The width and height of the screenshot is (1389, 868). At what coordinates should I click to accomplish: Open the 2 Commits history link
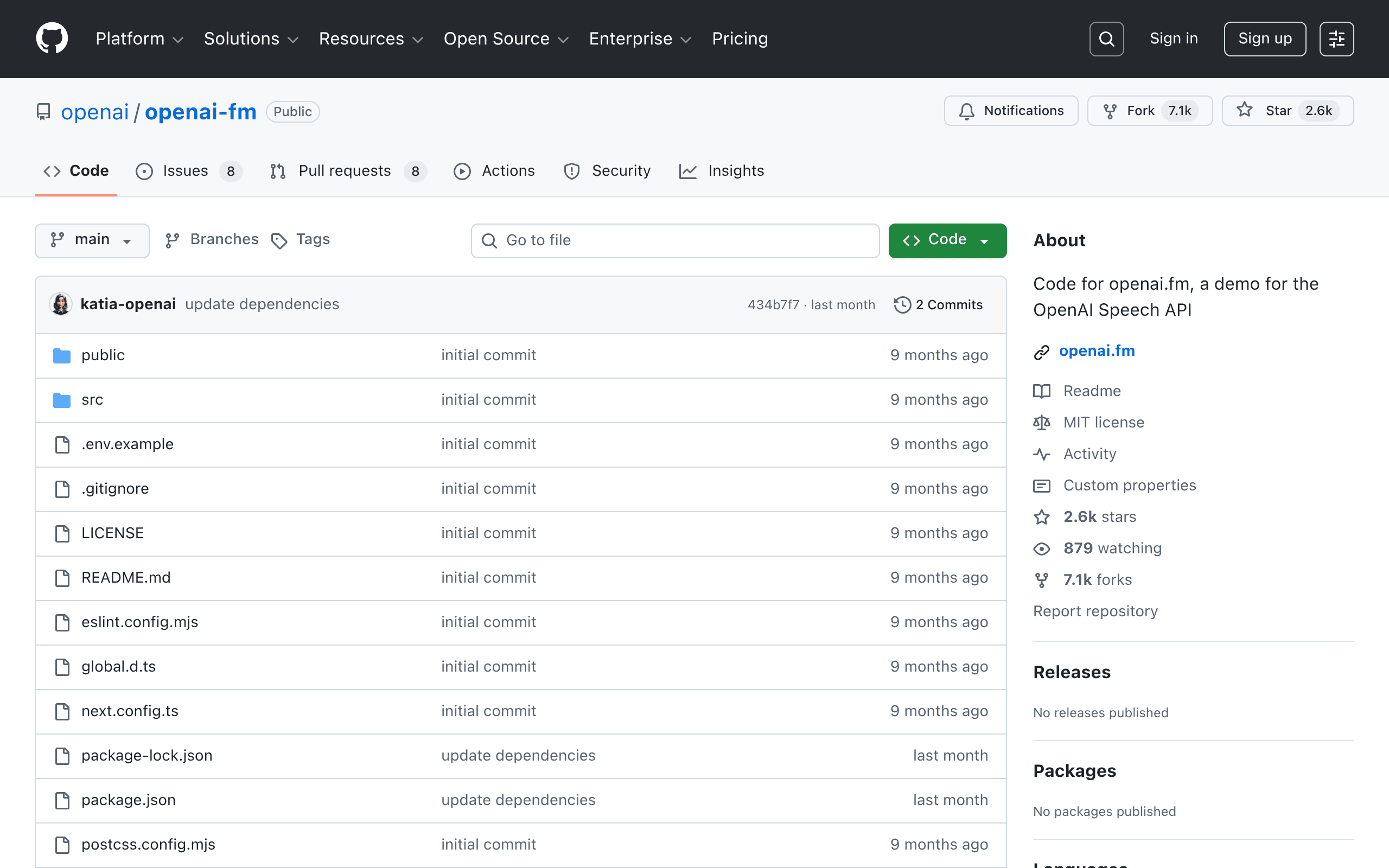click(x=939, y=305)
